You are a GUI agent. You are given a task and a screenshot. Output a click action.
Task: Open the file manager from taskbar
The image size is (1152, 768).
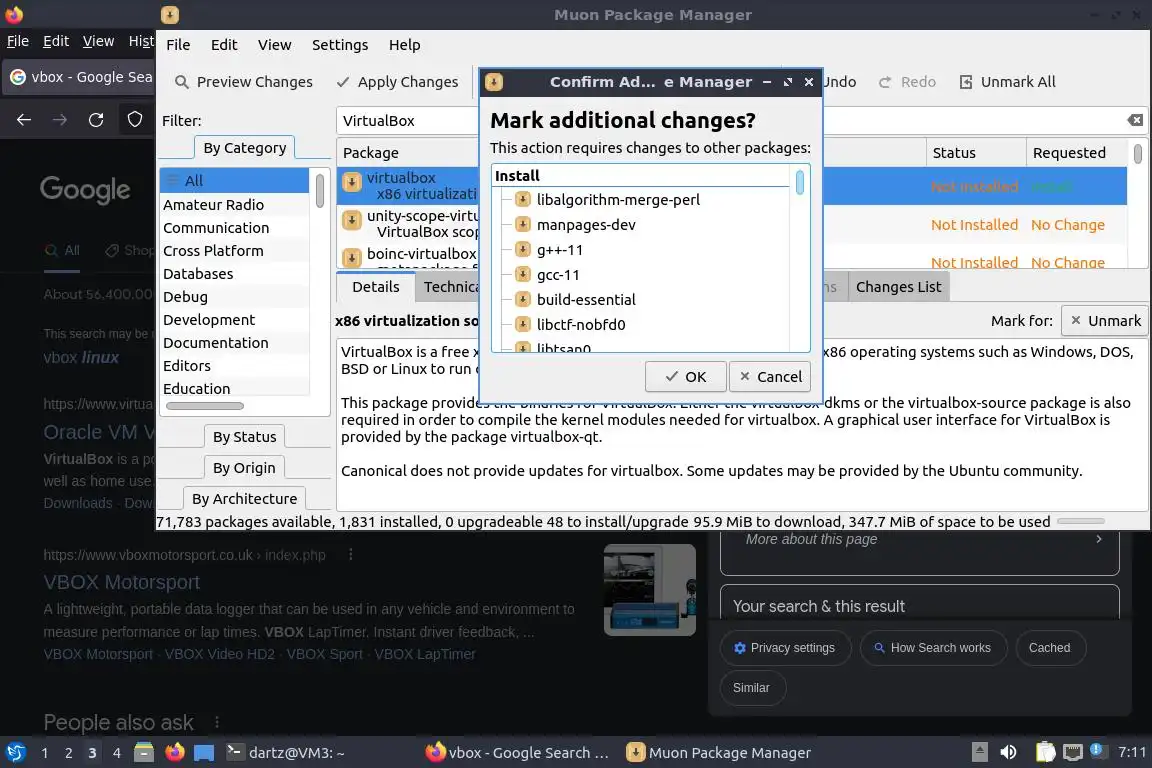coord(144,753)
